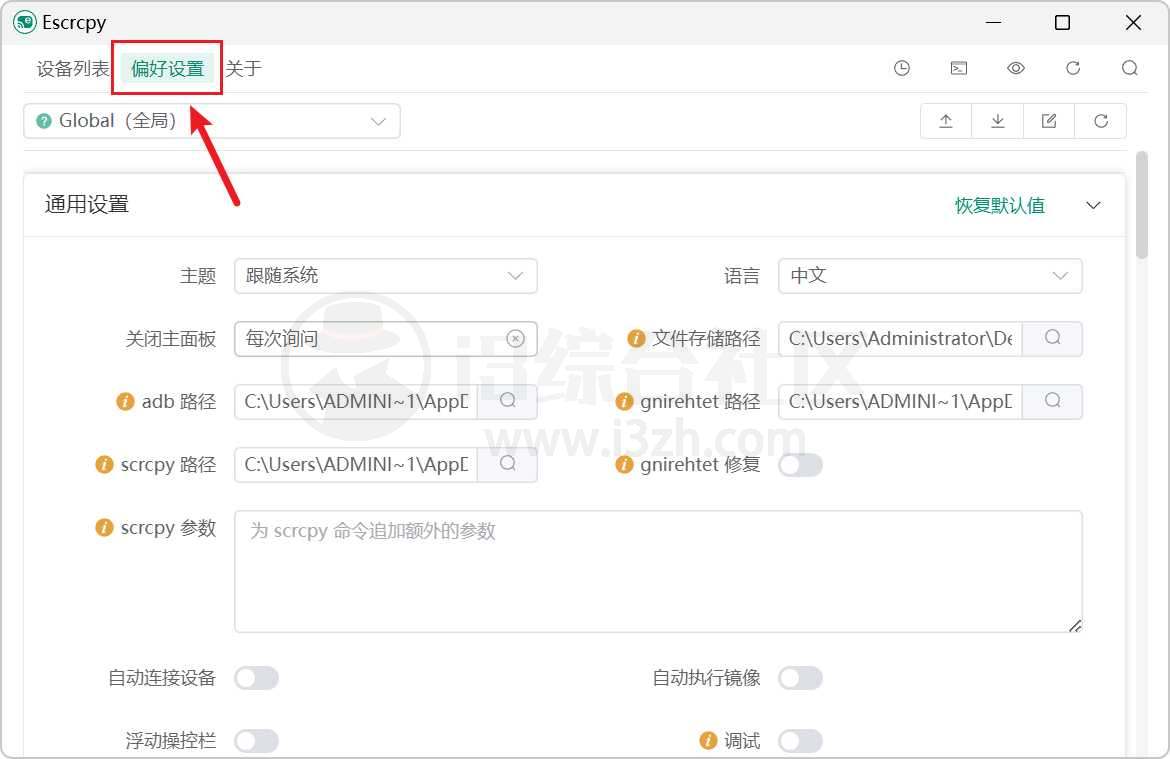Enable 自动连接设备 switch
Image resolution: width=1170 pixels, height=759 pixels.
[x=256, y=678]
